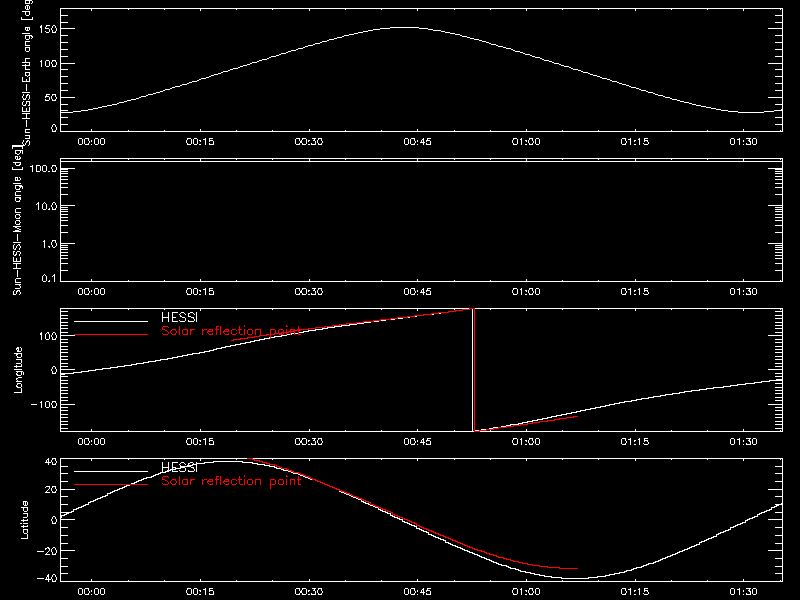Click the red legend line in Latitude panel
The height and width of the screenshot is (600, 800).
point(111,484)
